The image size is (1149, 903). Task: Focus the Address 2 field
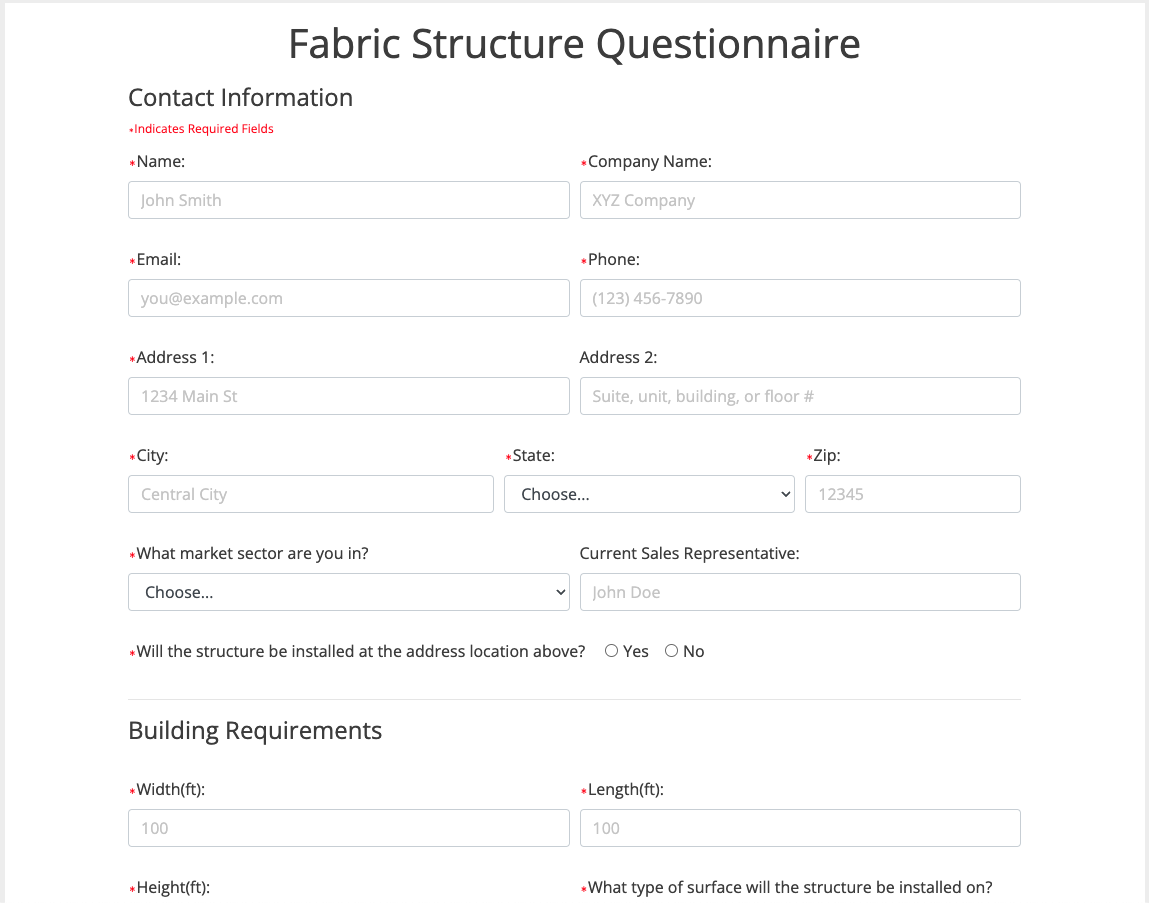pos(800,396)
